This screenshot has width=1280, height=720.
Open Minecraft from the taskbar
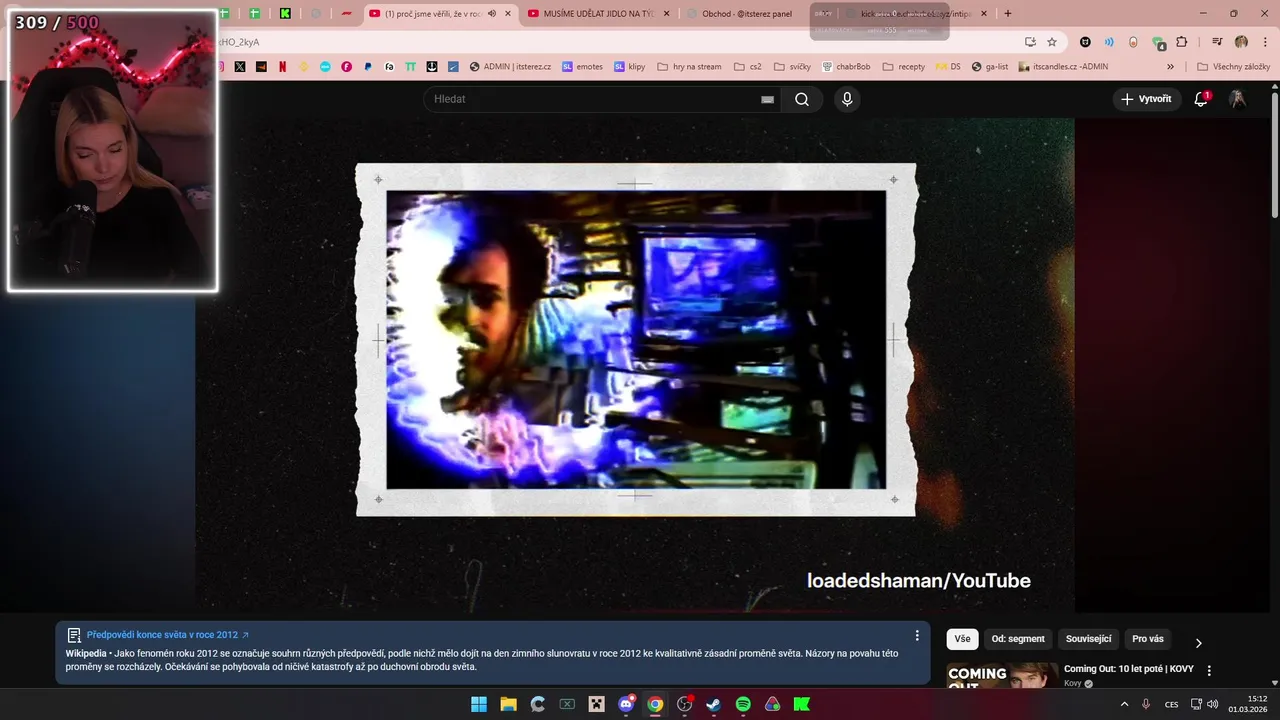[x=597, y=704]
